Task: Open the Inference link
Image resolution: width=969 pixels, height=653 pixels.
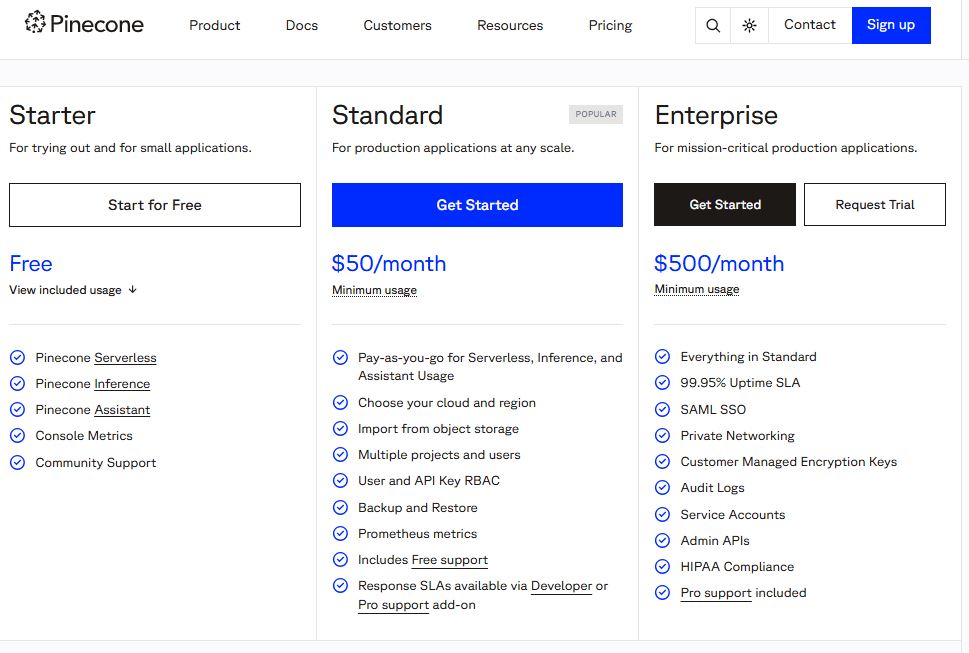Action: tap(122, 384)
